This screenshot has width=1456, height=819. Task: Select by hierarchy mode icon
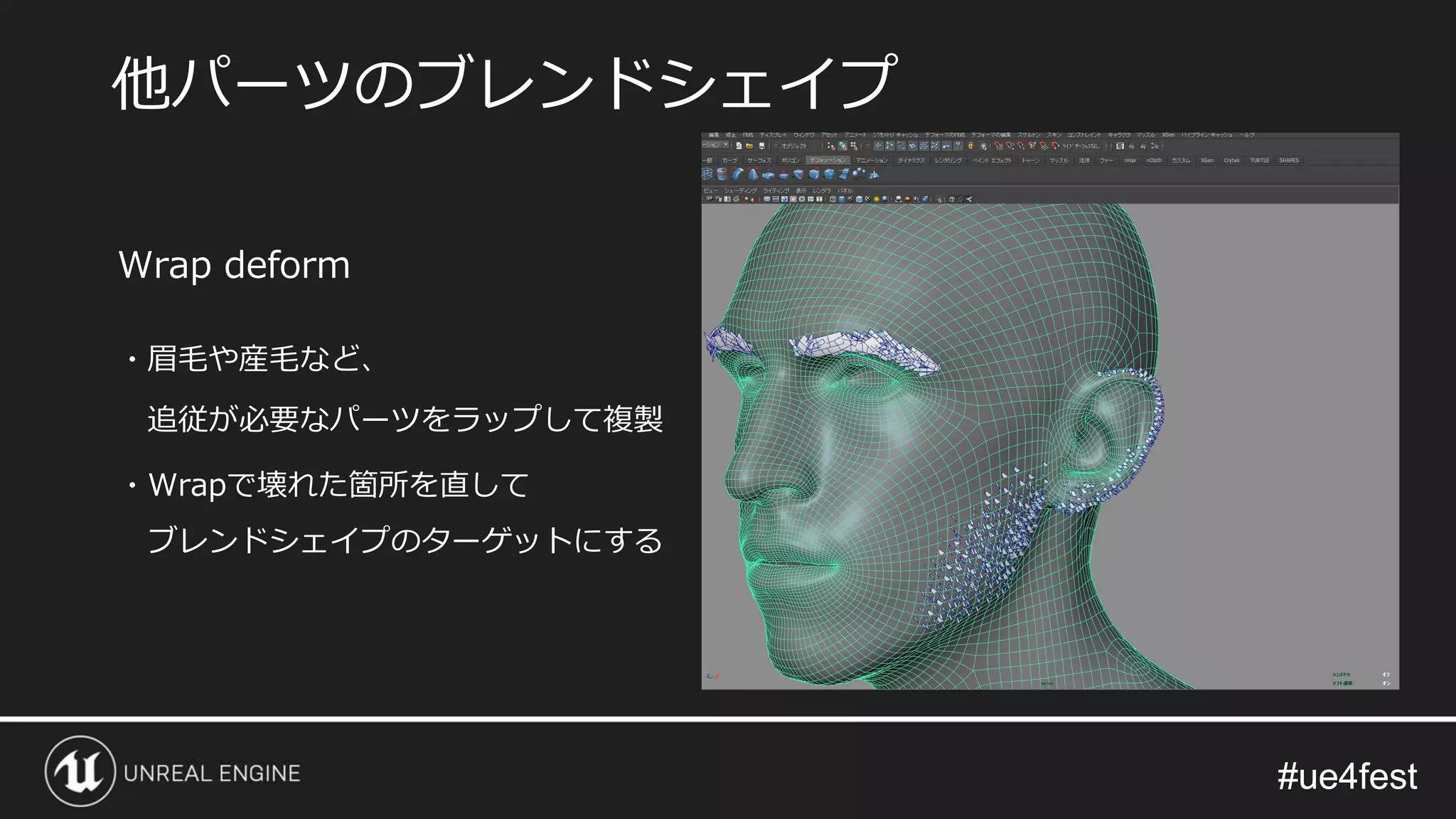point(831,146)
